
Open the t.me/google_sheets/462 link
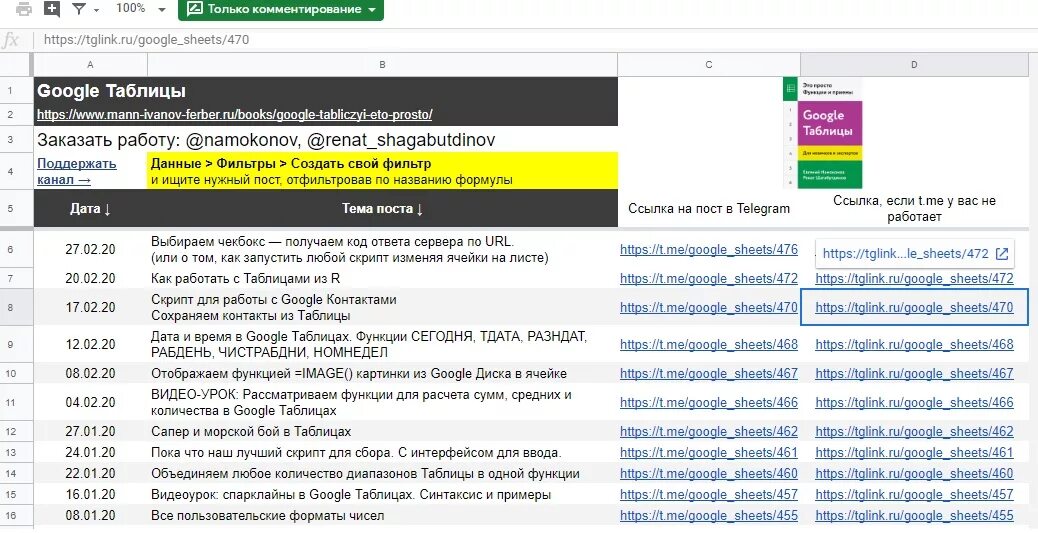(x=709, y=432)
